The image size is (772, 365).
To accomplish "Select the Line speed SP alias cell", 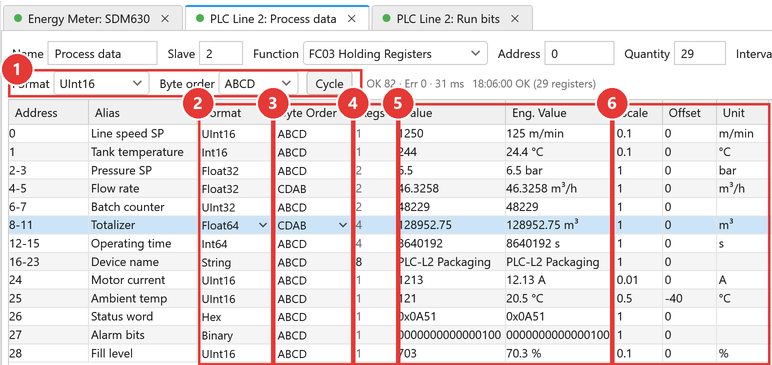I will point(143,133).
